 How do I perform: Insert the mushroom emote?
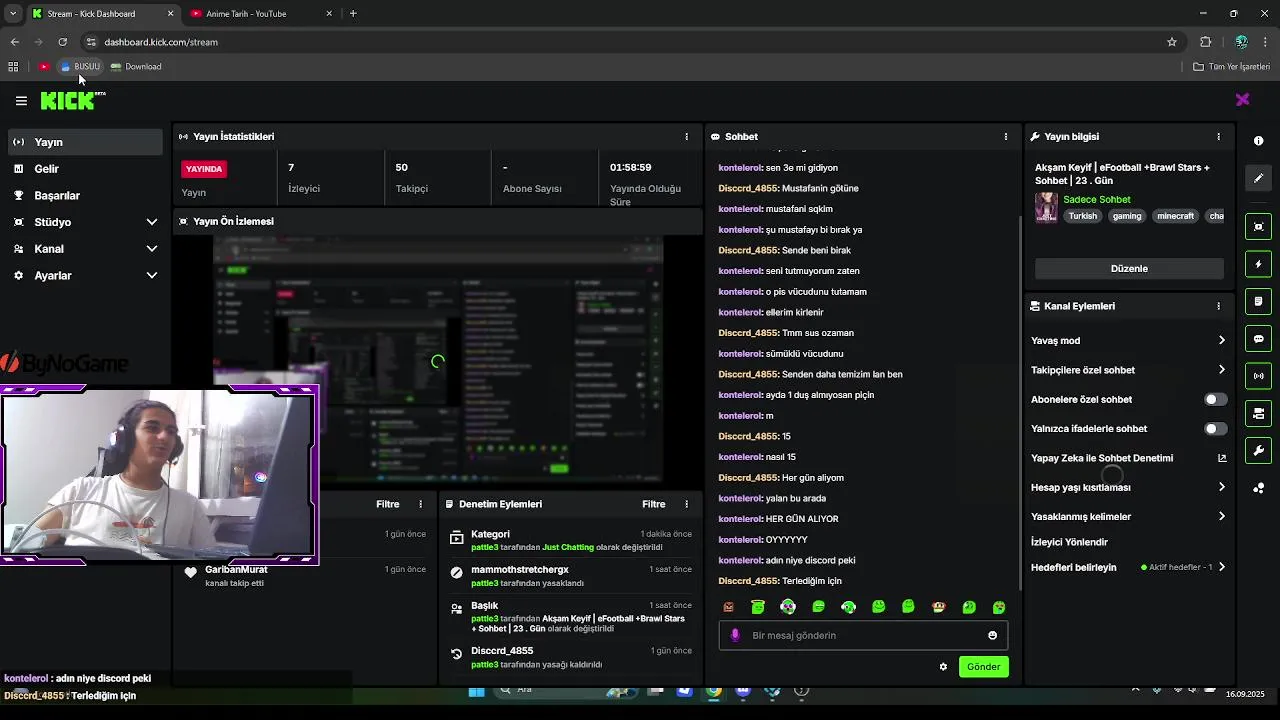pos(938,607)
